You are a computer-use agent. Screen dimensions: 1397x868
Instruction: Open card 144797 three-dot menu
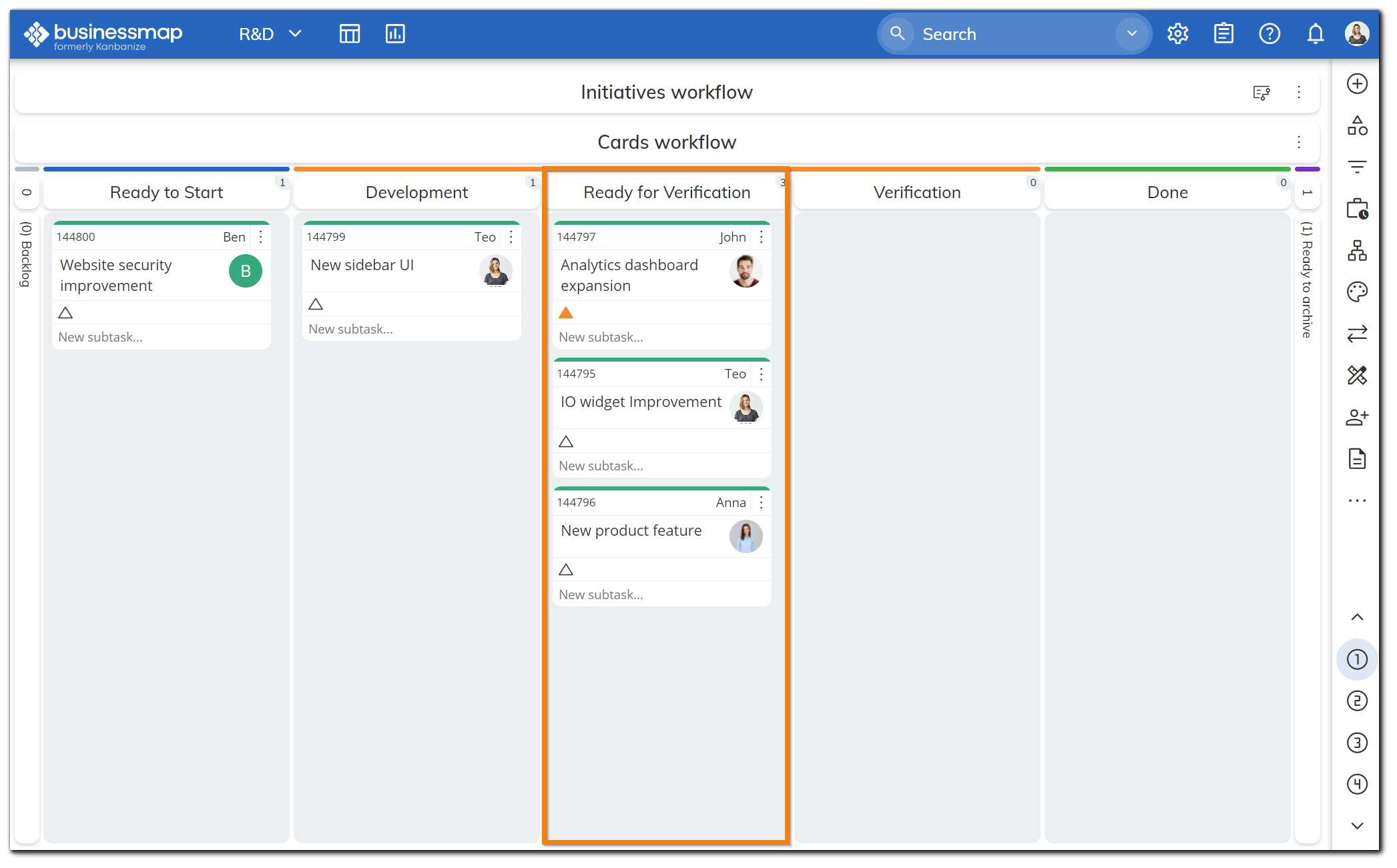[x=761, y=237]
